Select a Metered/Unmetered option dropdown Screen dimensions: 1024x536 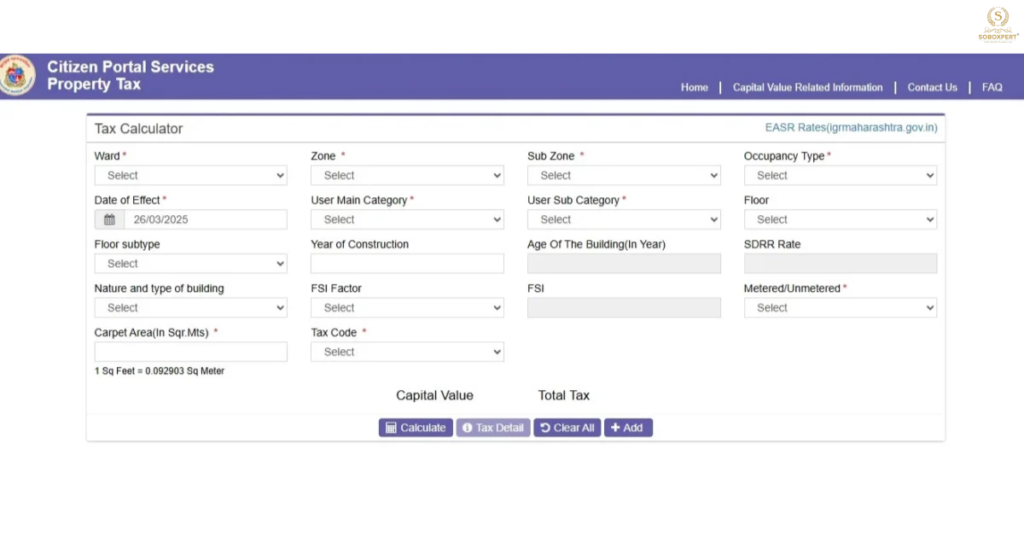[x=840, y=307]
